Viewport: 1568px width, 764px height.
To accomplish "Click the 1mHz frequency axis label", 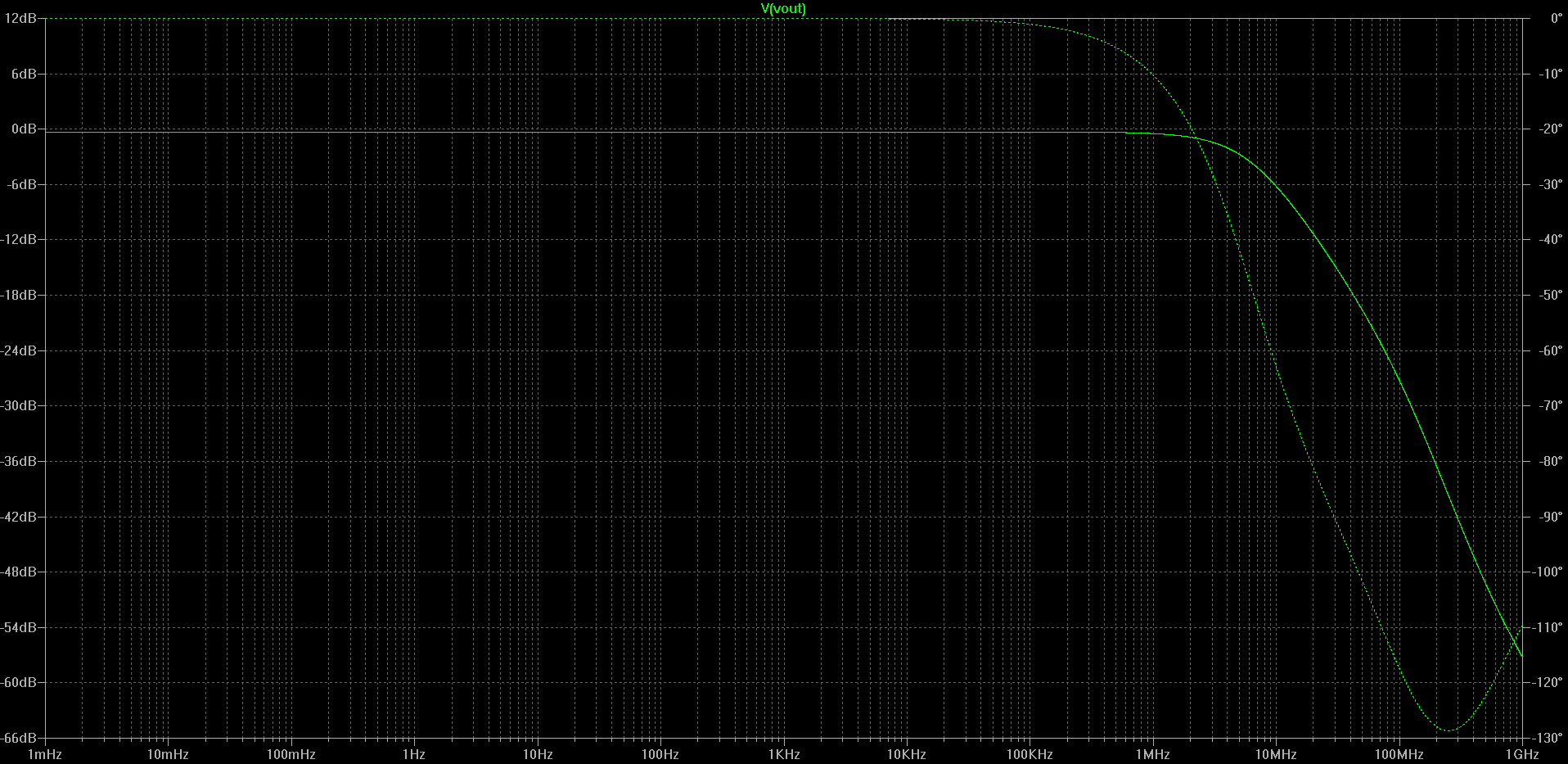I will click(x=45, y=754).
